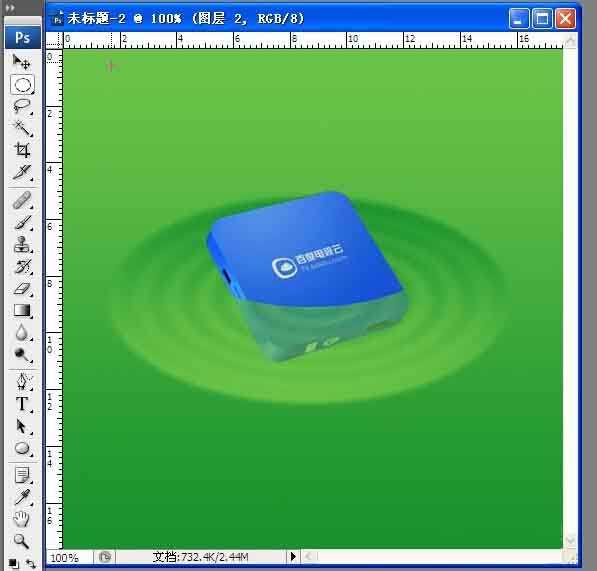Click the document size text 732.4K/2.44M
The width and height of the screenshot is (597, 571).
214,557
